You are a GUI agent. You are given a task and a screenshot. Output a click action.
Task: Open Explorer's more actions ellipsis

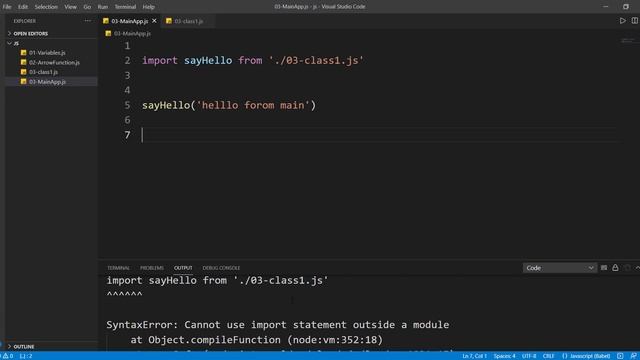pyautogui.click(x=88, y=21)
